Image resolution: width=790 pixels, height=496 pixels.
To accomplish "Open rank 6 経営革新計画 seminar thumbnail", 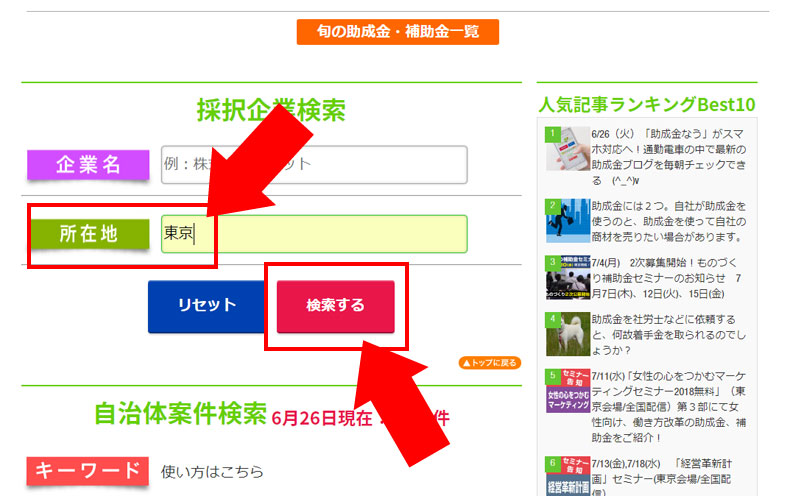I will [x=567, y=477].
